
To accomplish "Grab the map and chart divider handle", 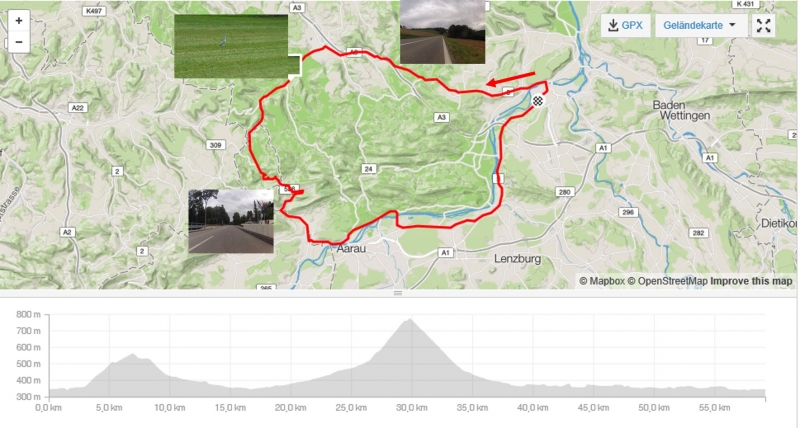I will (398, 293).
